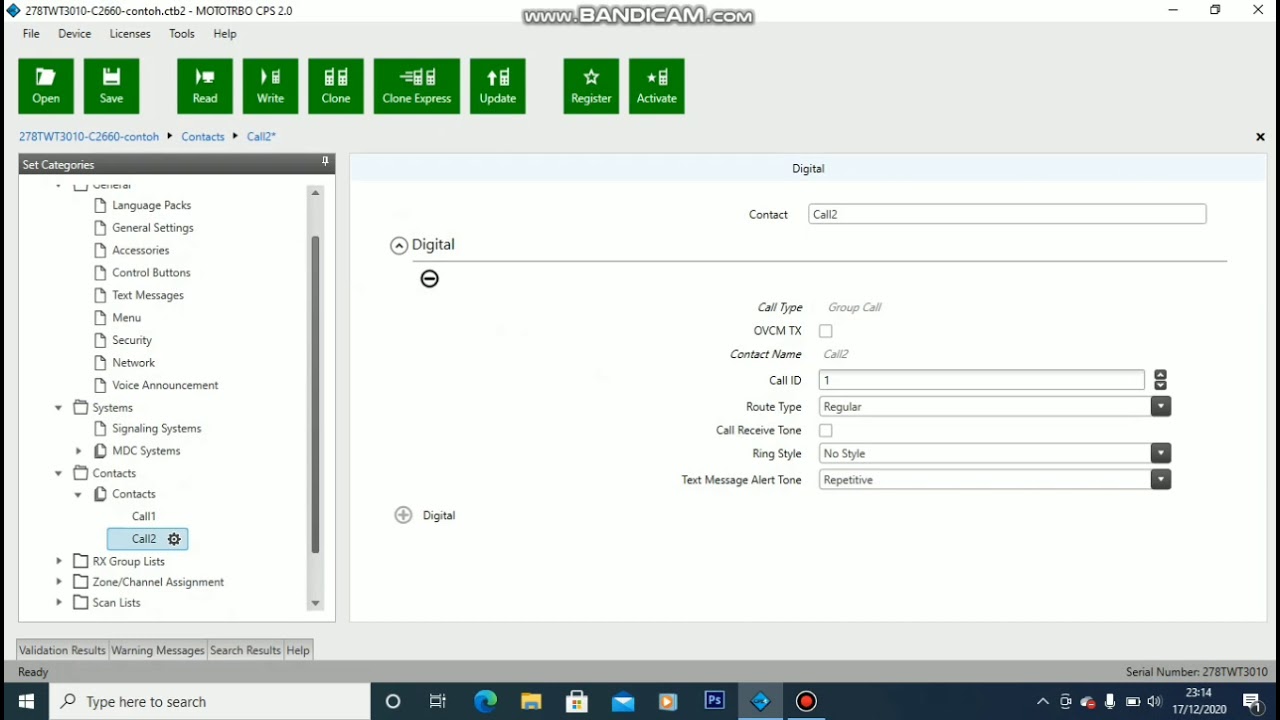Click the Clone Express toolbar button

(417, 86)
